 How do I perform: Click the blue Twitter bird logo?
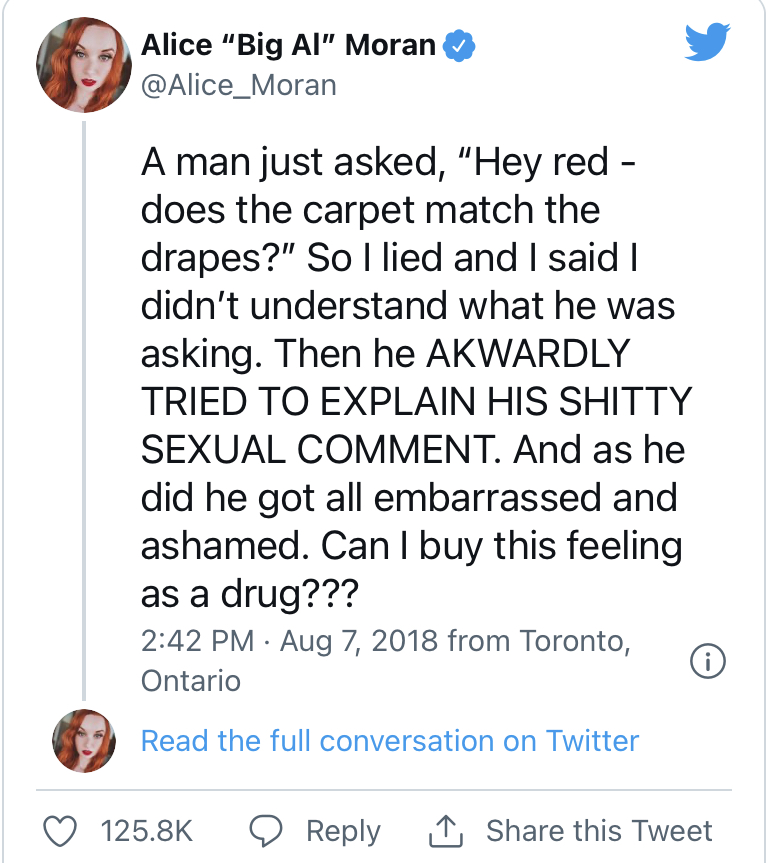707,41
